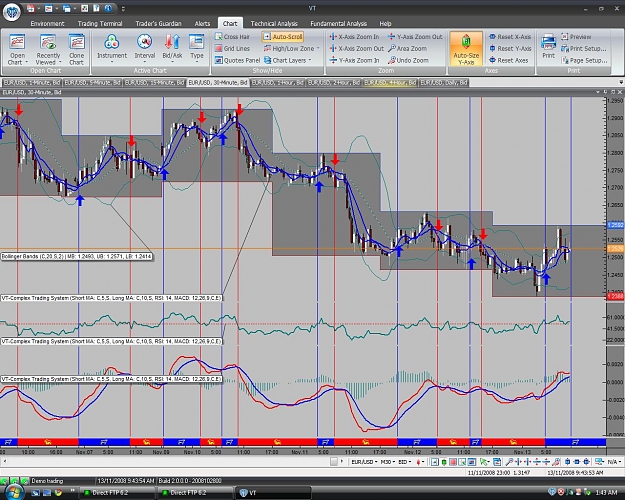Open the High/Low Zone dropdown
Viewport: 625px width, 500px height.
pos(291,49)
